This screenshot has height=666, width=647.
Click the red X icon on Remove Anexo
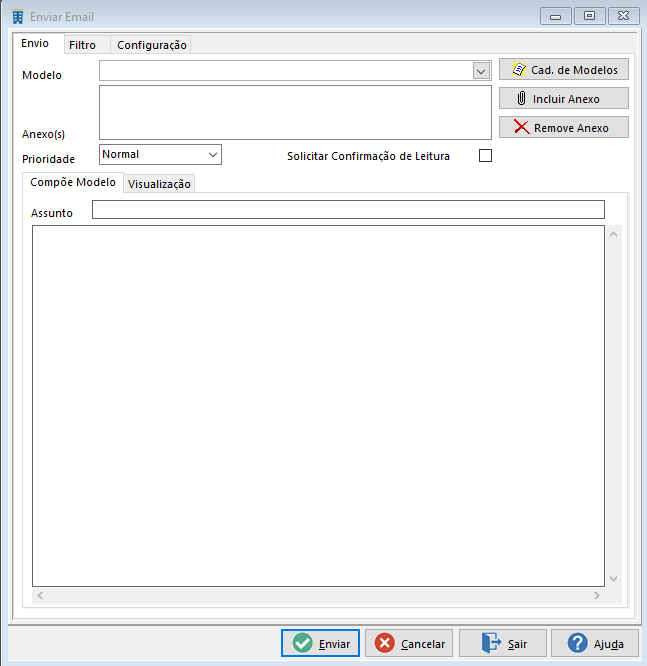[x=521, y=127]
